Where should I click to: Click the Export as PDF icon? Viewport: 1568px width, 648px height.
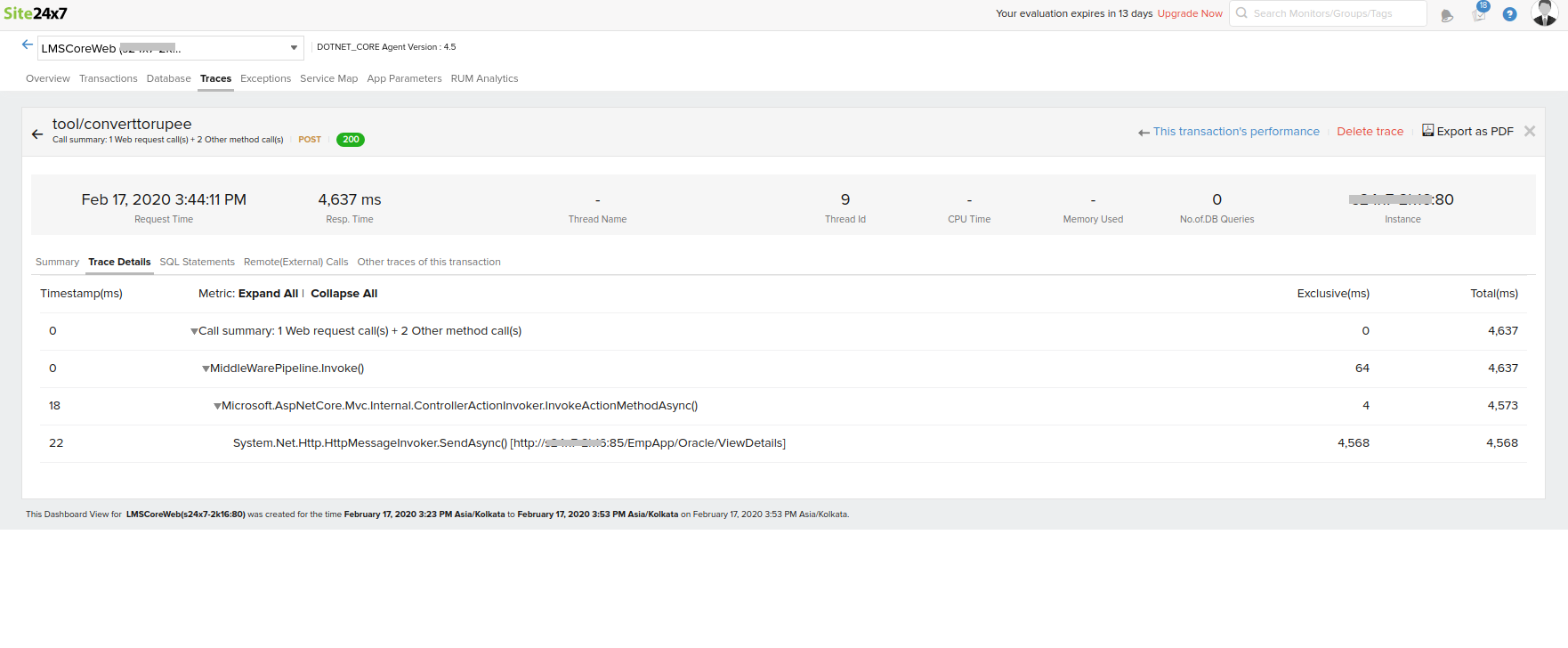(x=1427, y=131)
